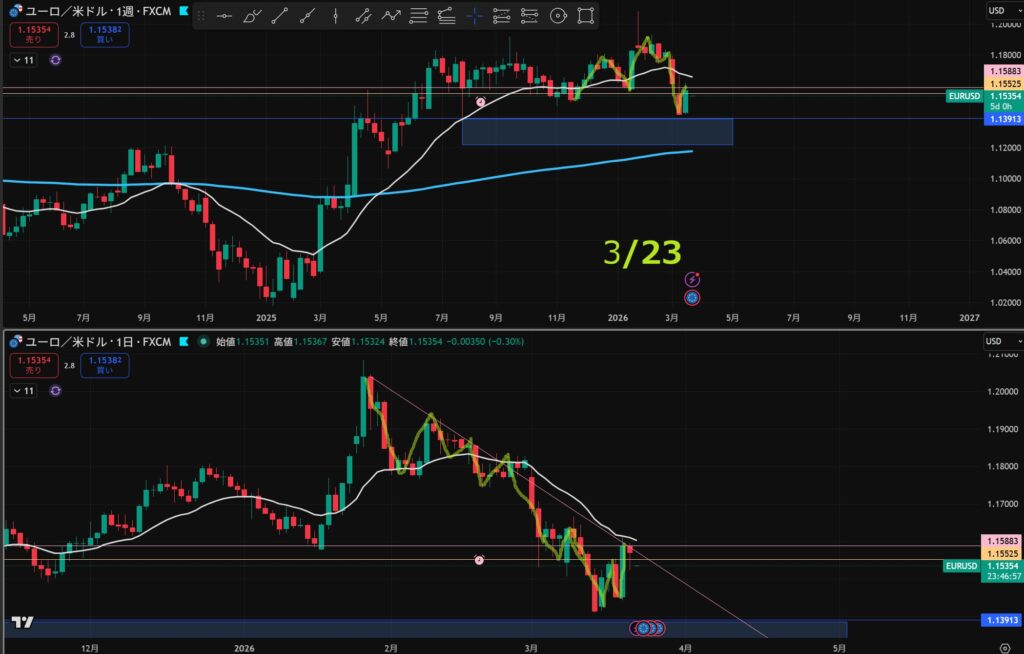Open USD currency dropdown on weekly chart
This screenshot has height=654, width=1024.
click(996, 10)
